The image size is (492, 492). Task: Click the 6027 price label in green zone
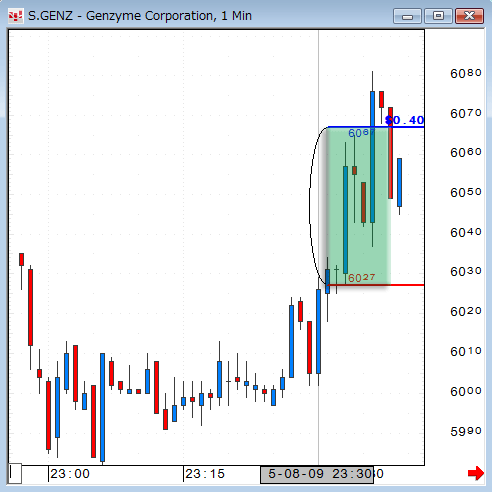tap(362, 278)
